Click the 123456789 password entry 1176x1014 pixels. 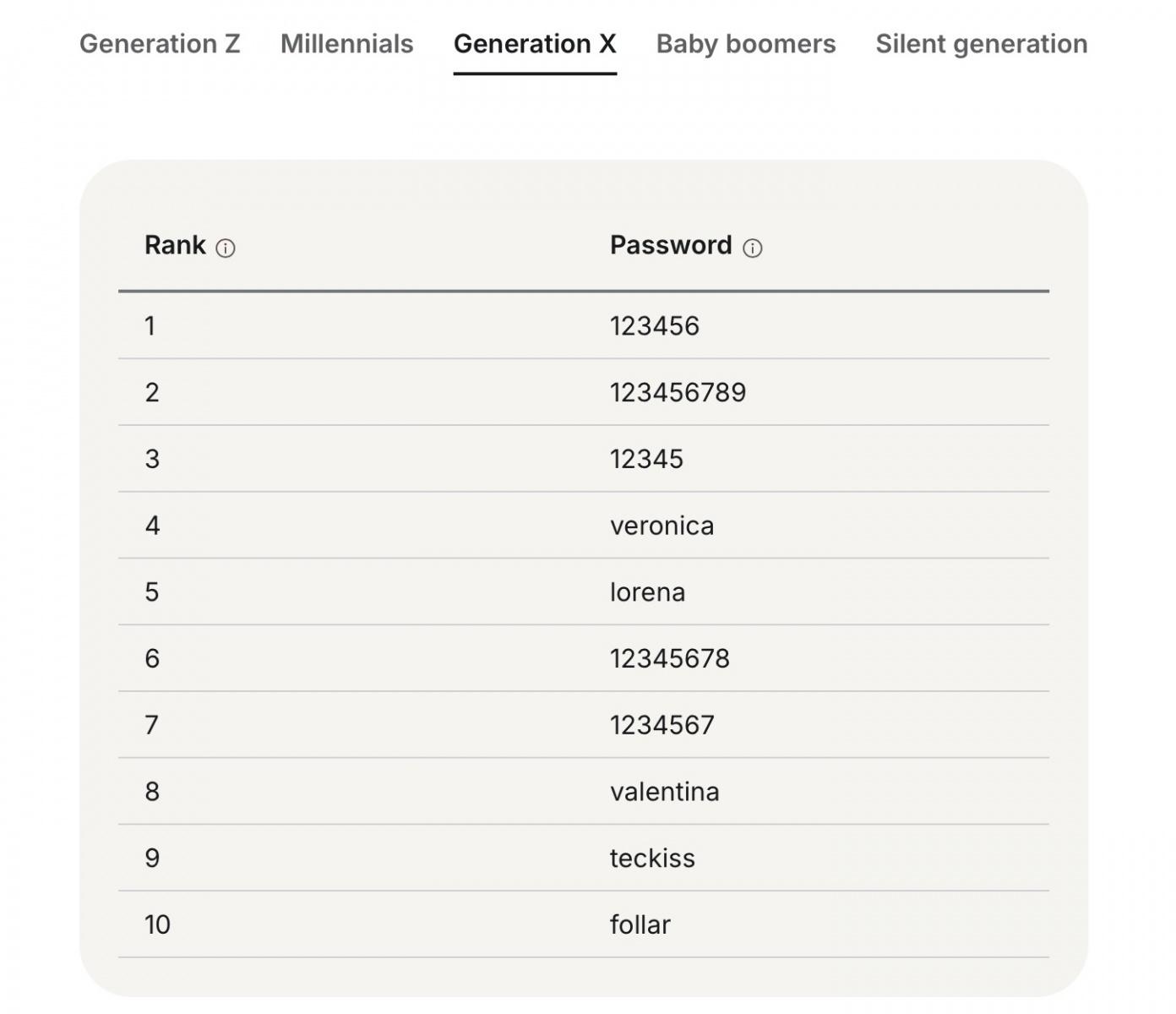coord(678,393)
